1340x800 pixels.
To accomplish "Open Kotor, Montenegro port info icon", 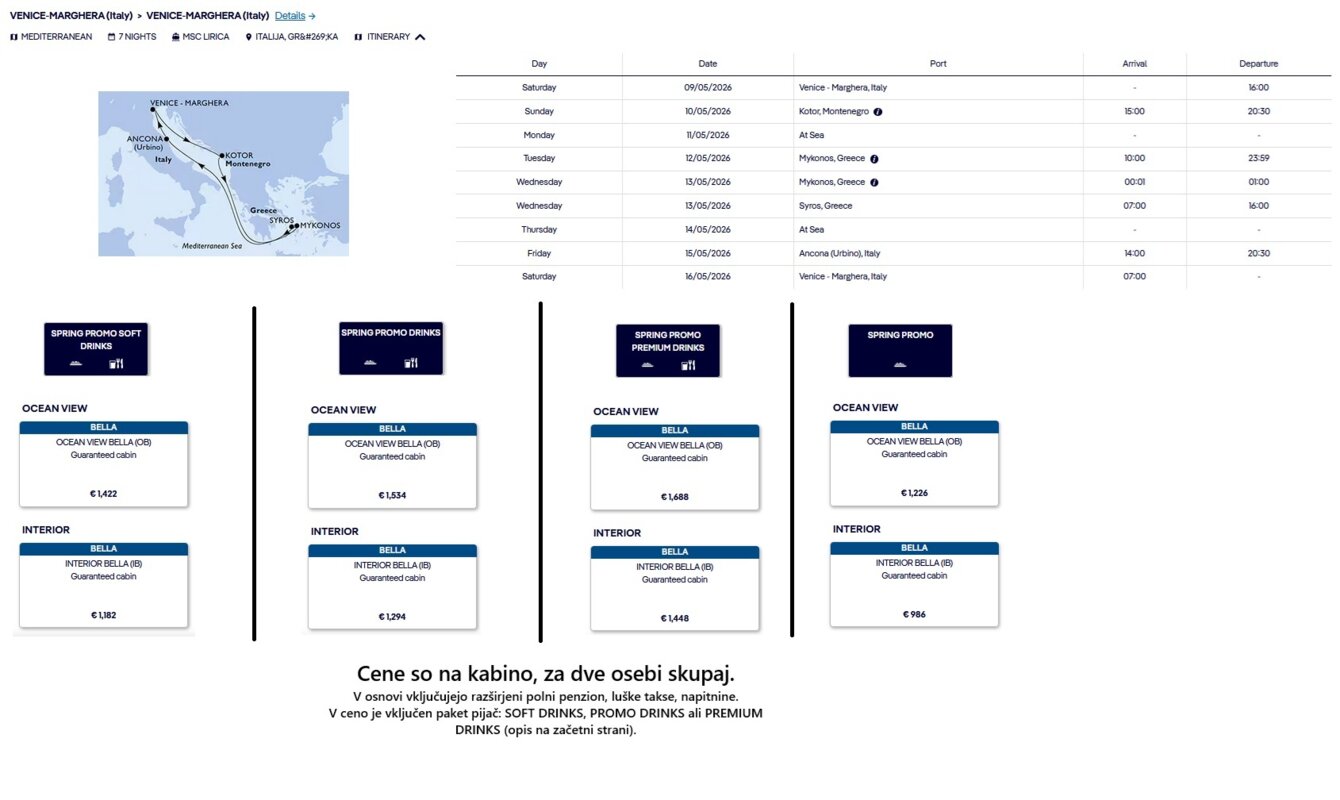I will coord(877,112).
